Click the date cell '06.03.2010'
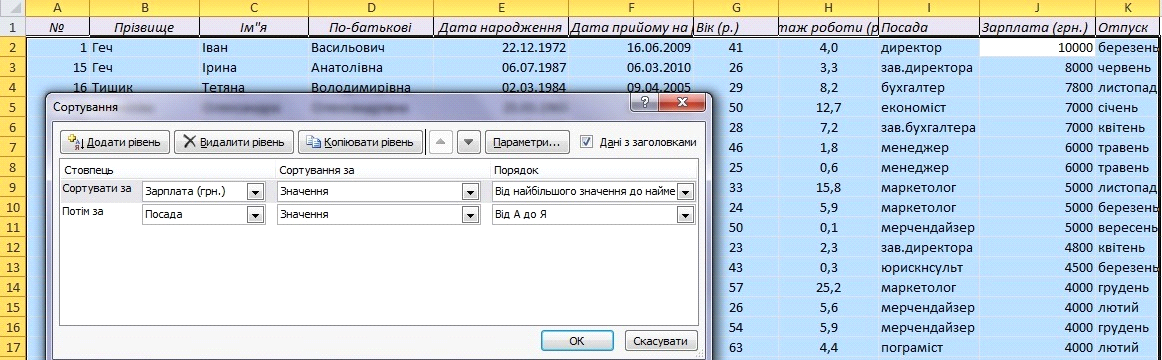The image size is (1162, 360). point(631,67)
